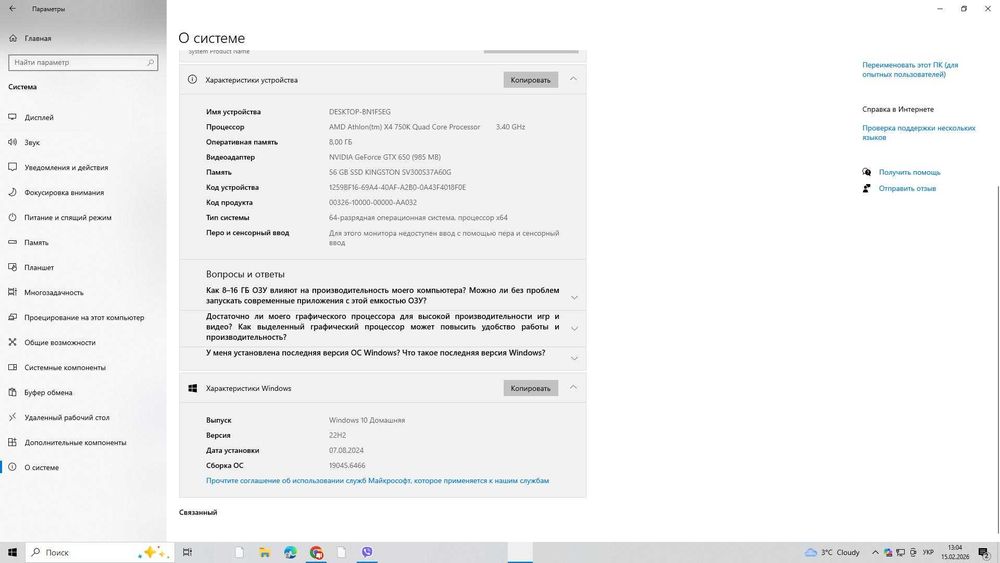
Task: Select the install date 07.08.2024
Action: coord(346,450)
